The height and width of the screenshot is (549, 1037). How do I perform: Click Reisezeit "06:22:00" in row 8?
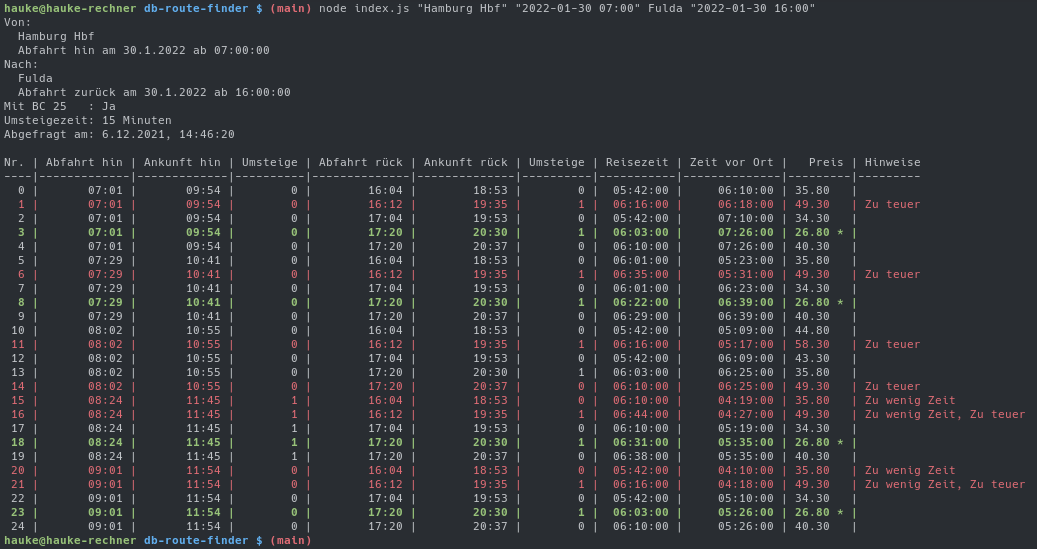point(640,302)
